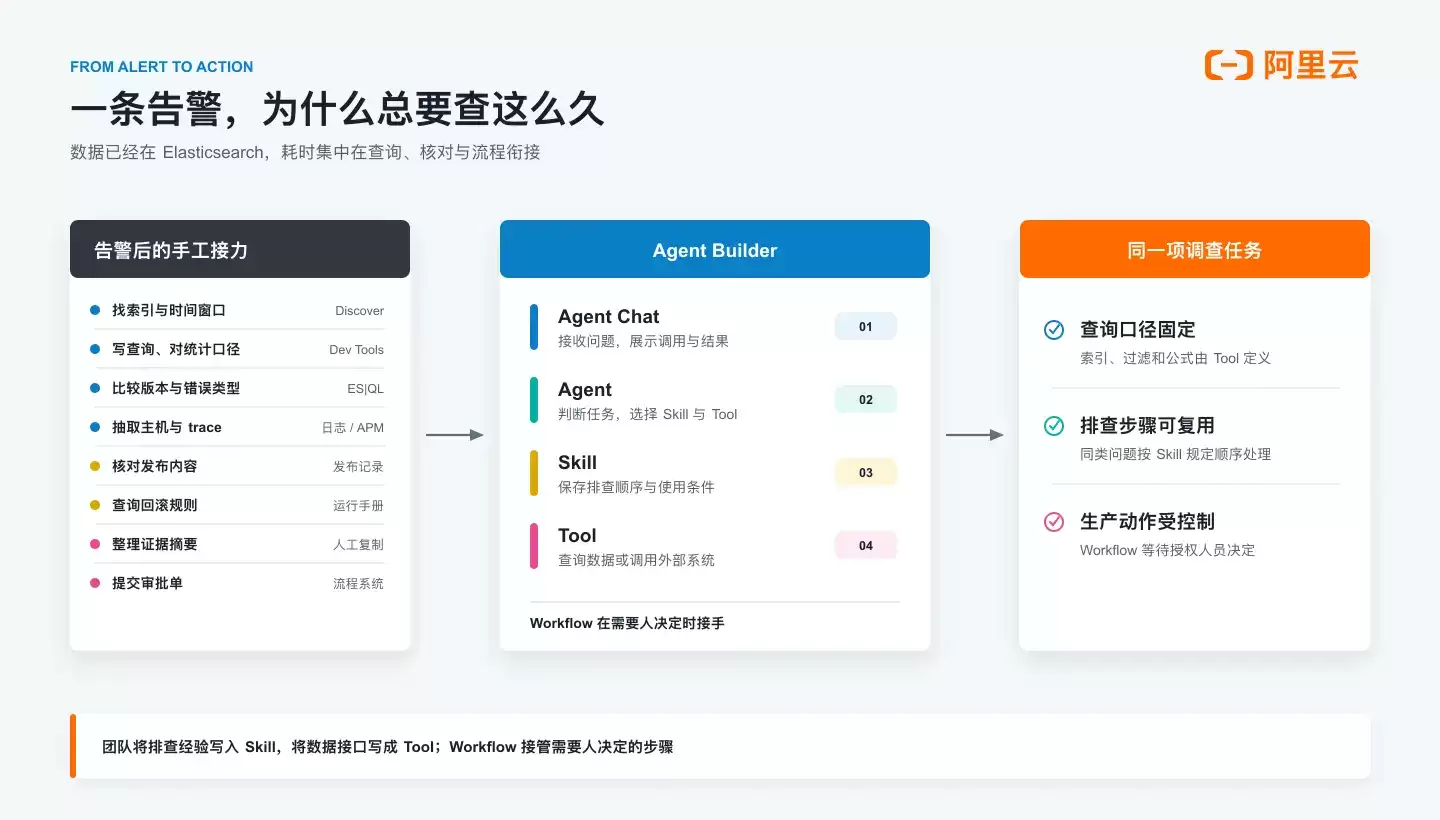Select the 04 badge for Tool
This screenshot has width=1440, height=820.
(x=866, y=545)
